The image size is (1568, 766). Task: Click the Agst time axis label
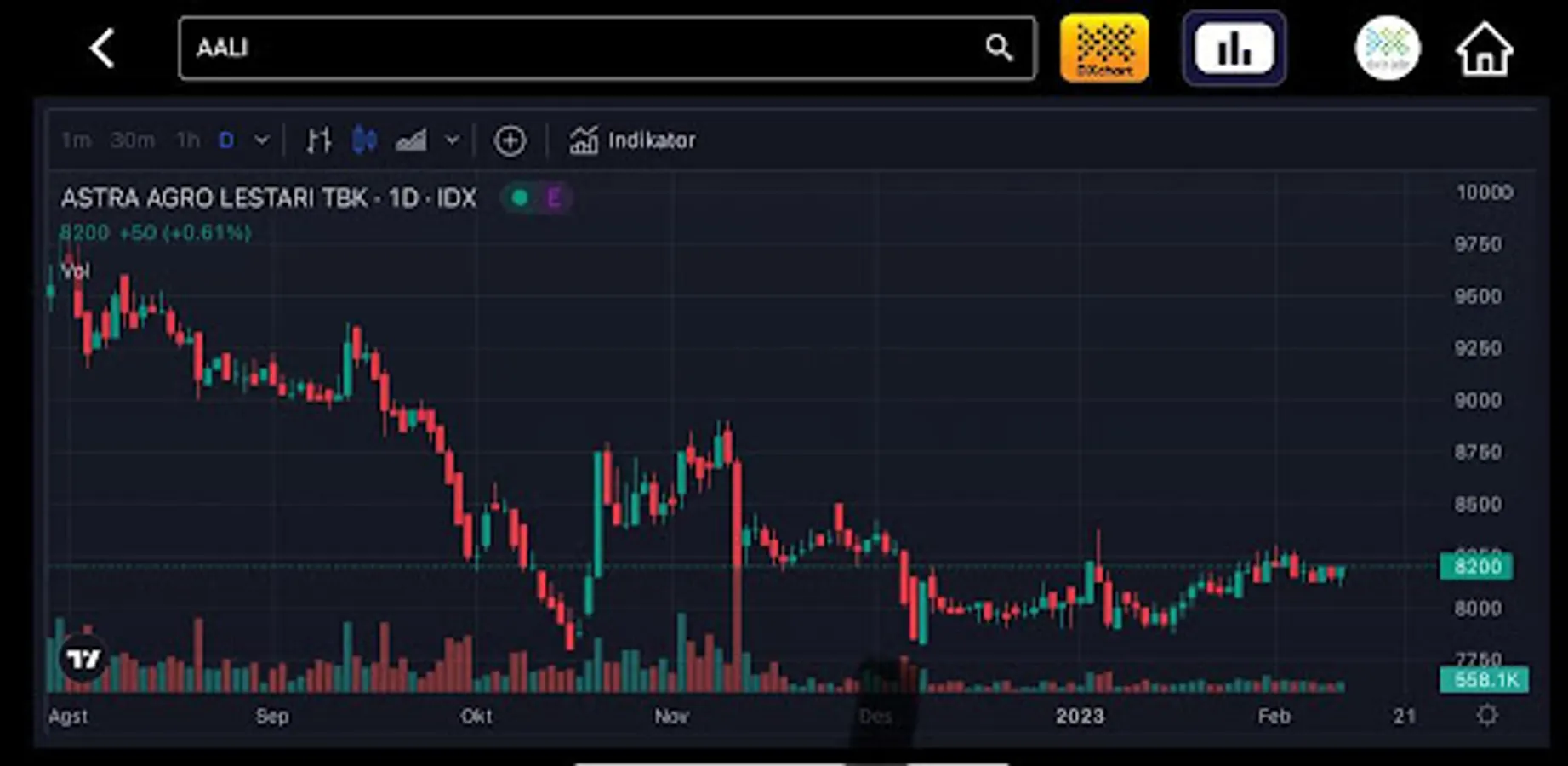click(x=68, y=717)
